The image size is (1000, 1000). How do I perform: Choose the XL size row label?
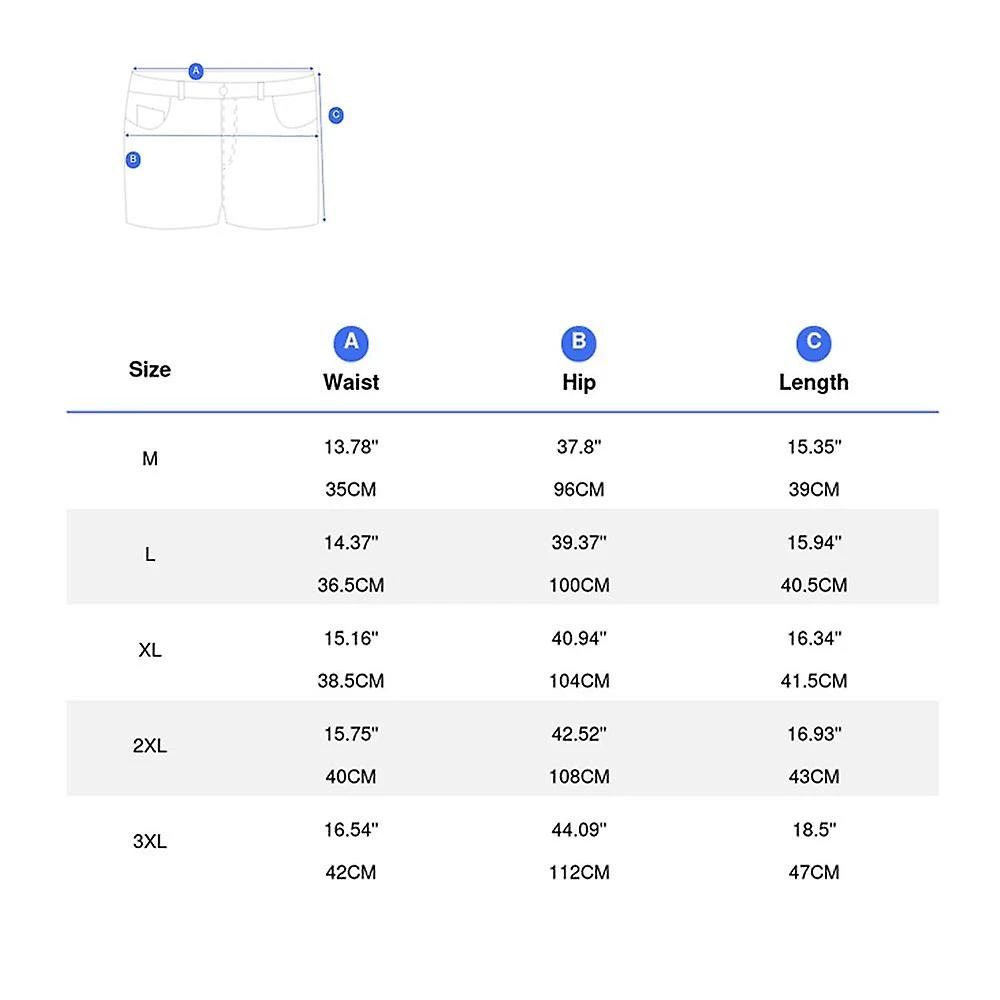tap(150, 651)
